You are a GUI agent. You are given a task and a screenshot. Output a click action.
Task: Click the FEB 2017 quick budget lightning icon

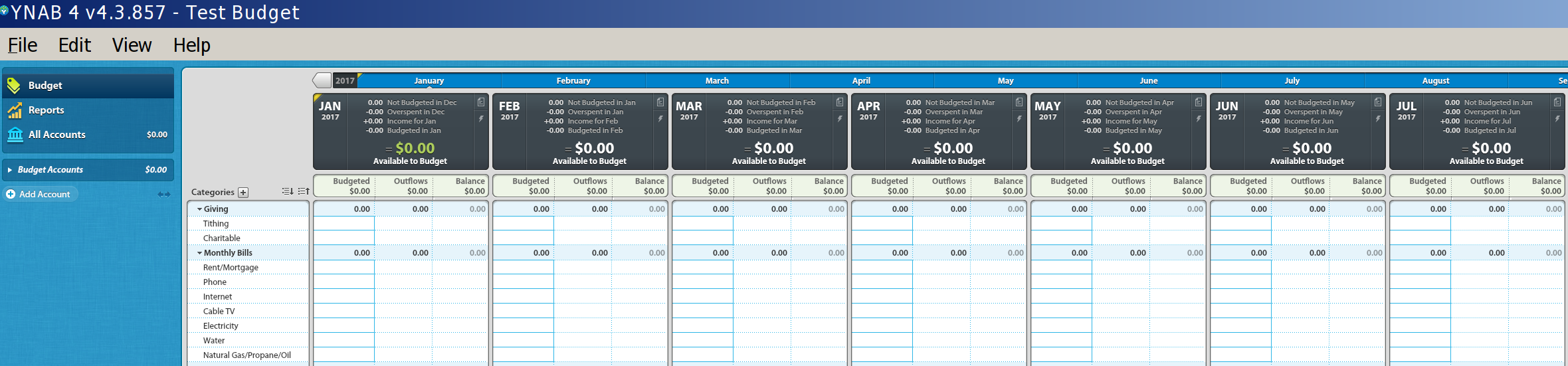(660, 119)
